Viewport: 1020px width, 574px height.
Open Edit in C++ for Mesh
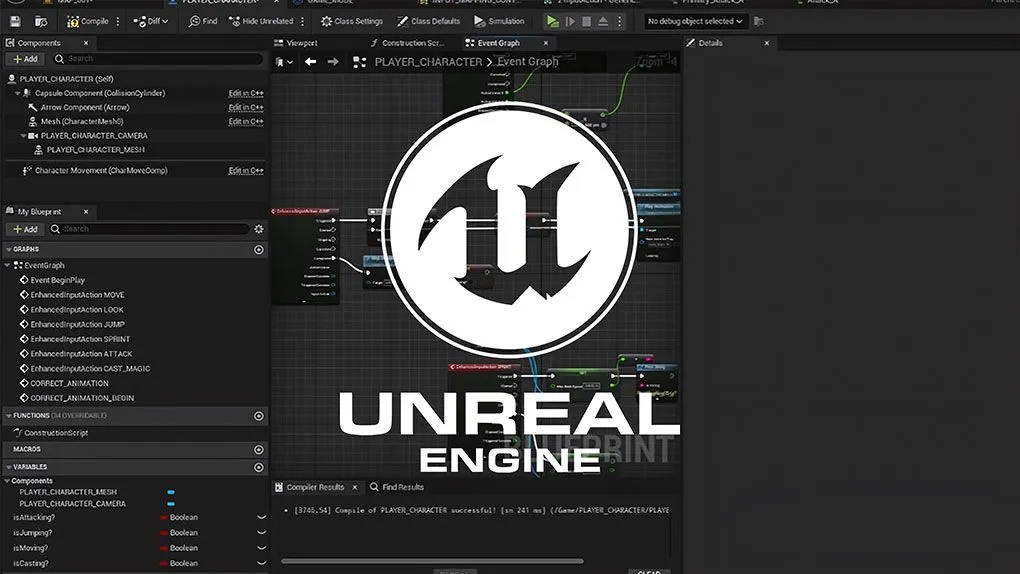click(x=246, y=122)
